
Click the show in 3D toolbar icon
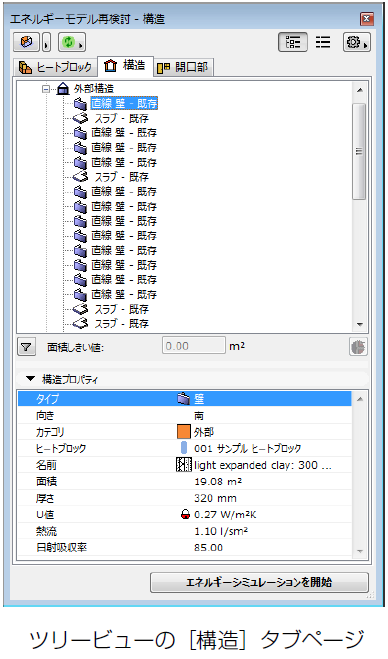tap(26, 42)
